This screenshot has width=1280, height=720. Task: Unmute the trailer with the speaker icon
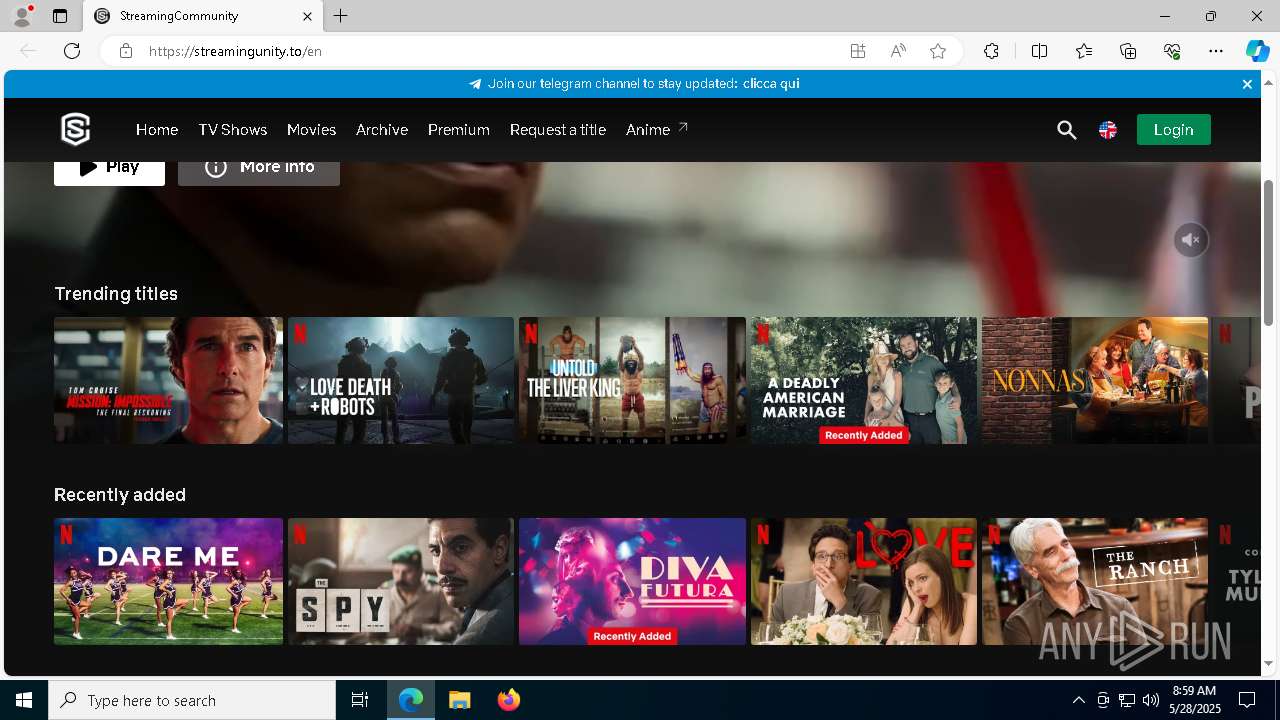tap(1191, 240)
